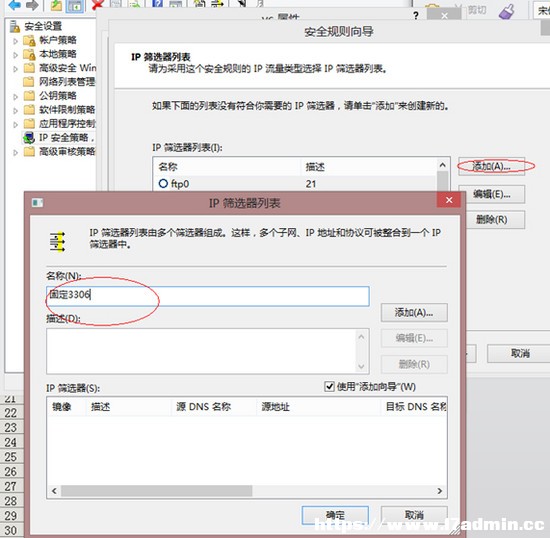The image size is (550, 538).
Task: Select the 本地策略 folder icon
Action: [x=29, y=54]
